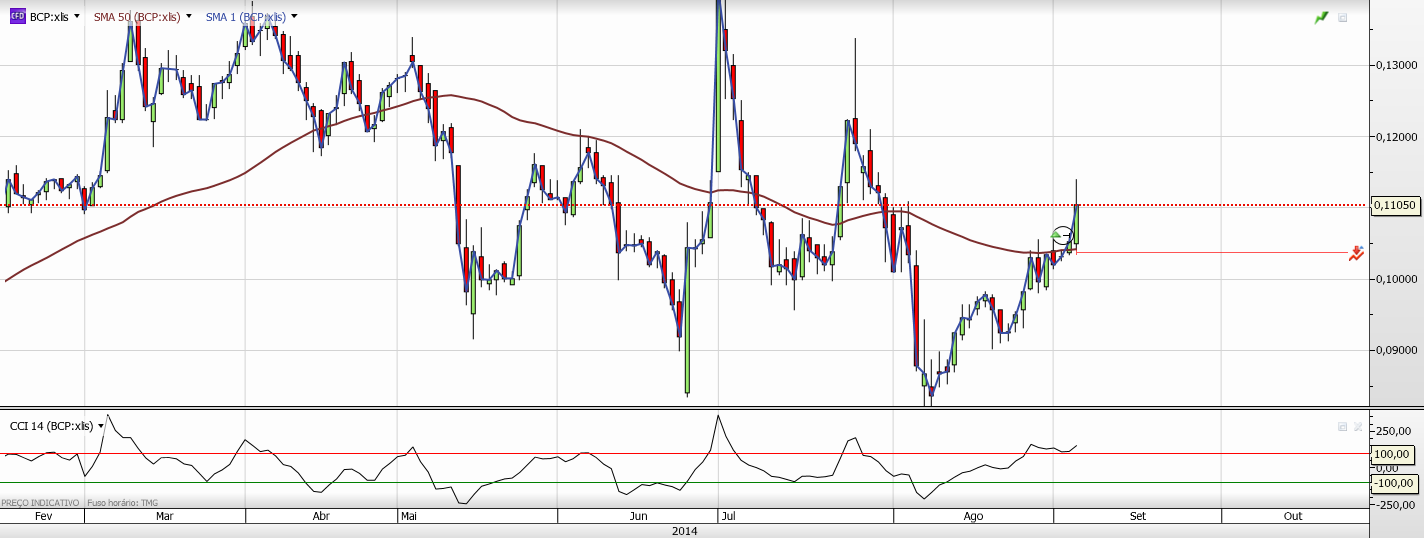Click the 0,13000 price axis label
The height and width of the screenshot is (538, 1424).
(x=1396, y=65)
